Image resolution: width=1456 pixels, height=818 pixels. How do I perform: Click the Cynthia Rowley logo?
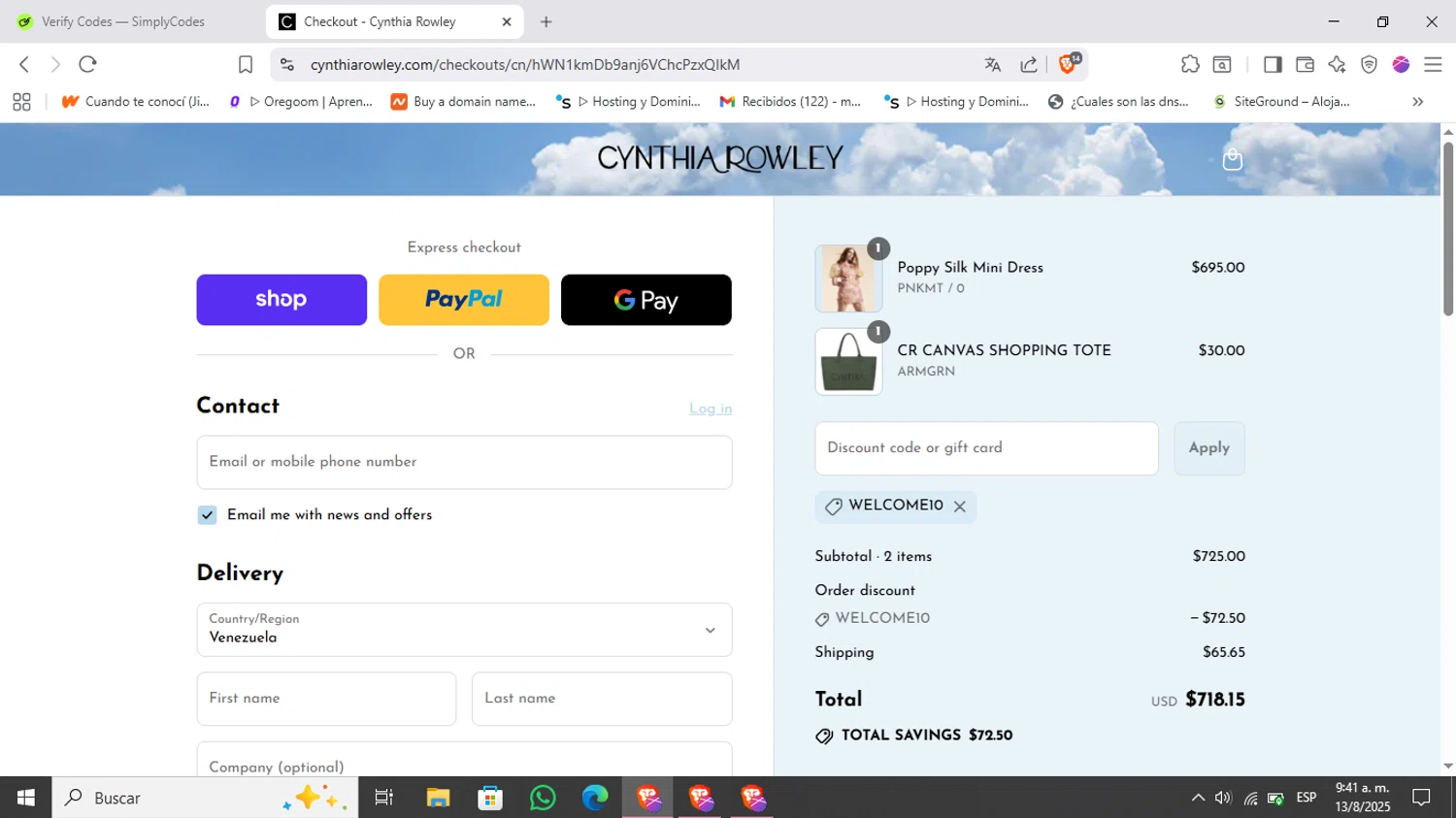click(720, 159)
